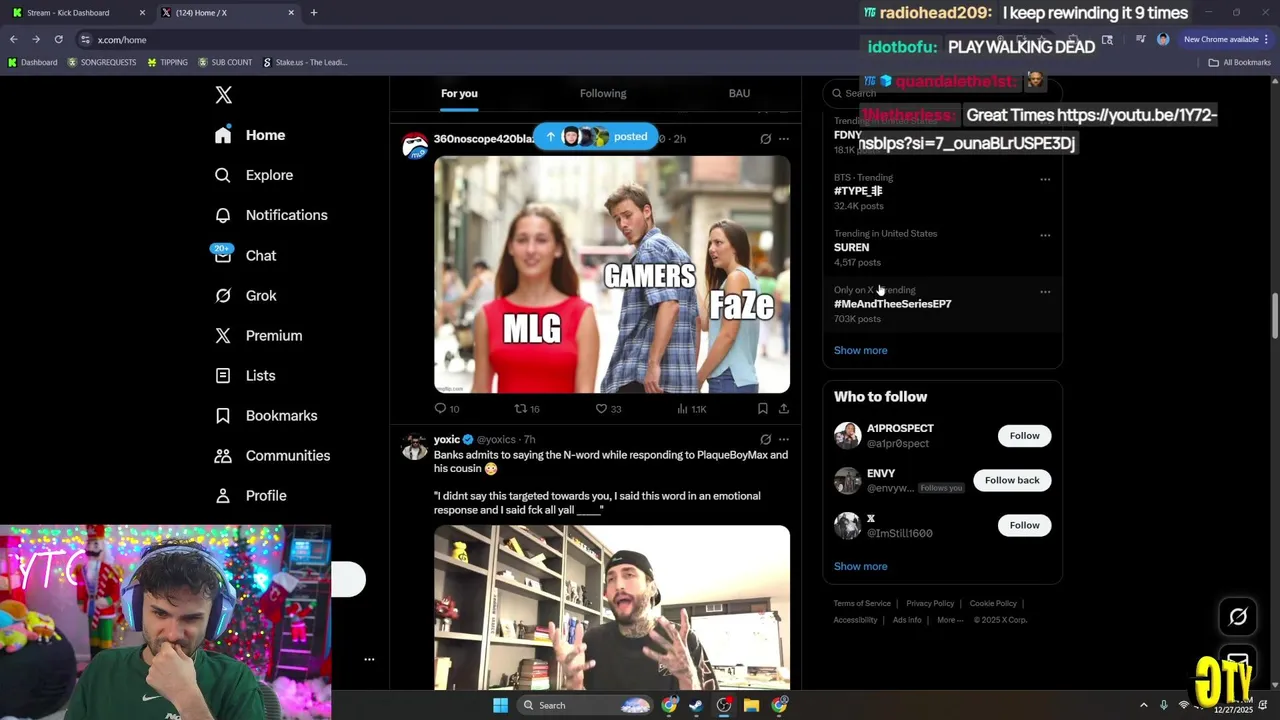Open the Privacy Policy link
Image resolution: width=1280 pixels, height=720 pixels.
(930, 604)
